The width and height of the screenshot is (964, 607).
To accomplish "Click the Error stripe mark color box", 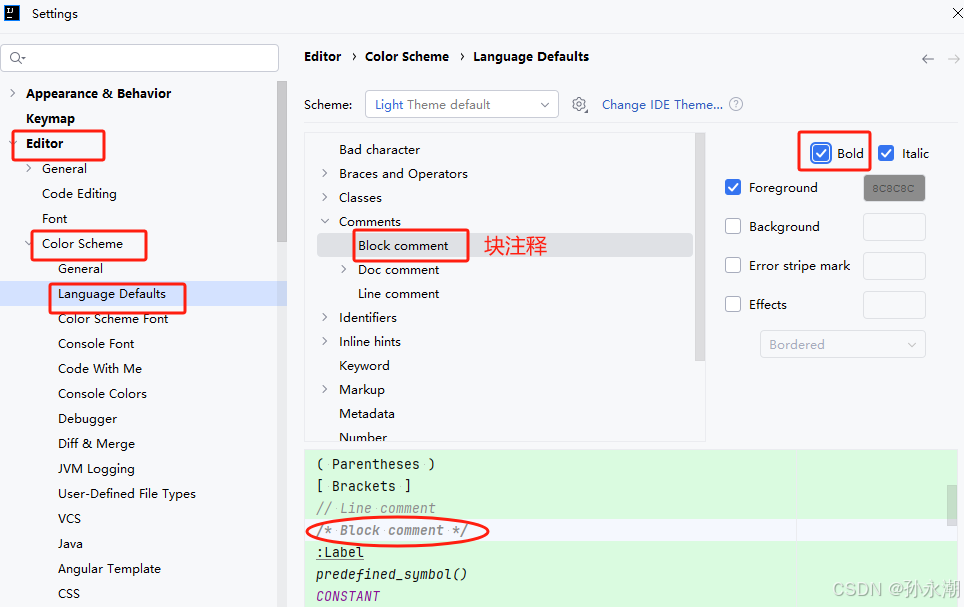I will (x=894, y=266).
